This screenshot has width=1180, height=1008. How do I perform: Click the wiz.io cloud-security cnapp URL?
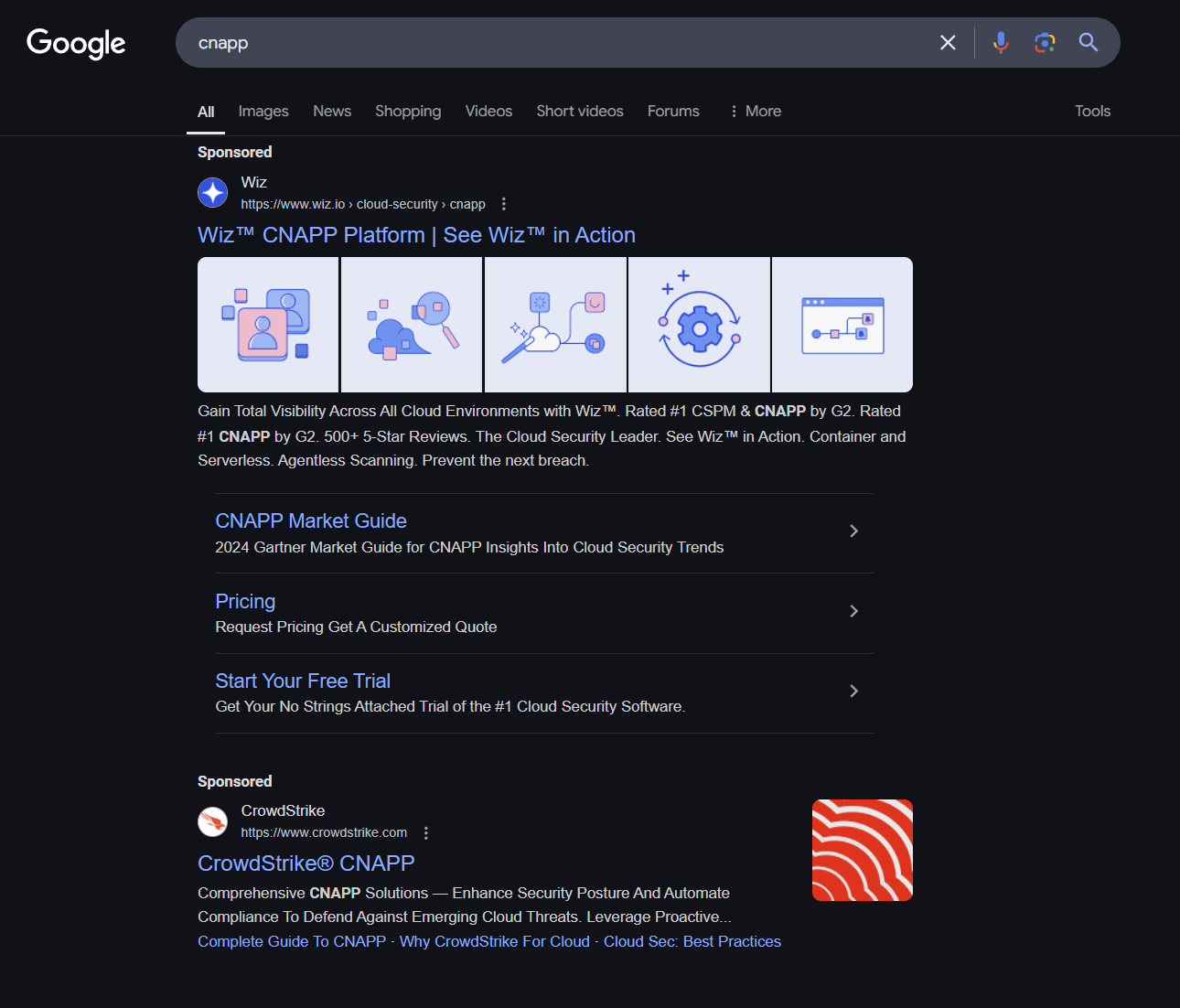pos(363,204)
